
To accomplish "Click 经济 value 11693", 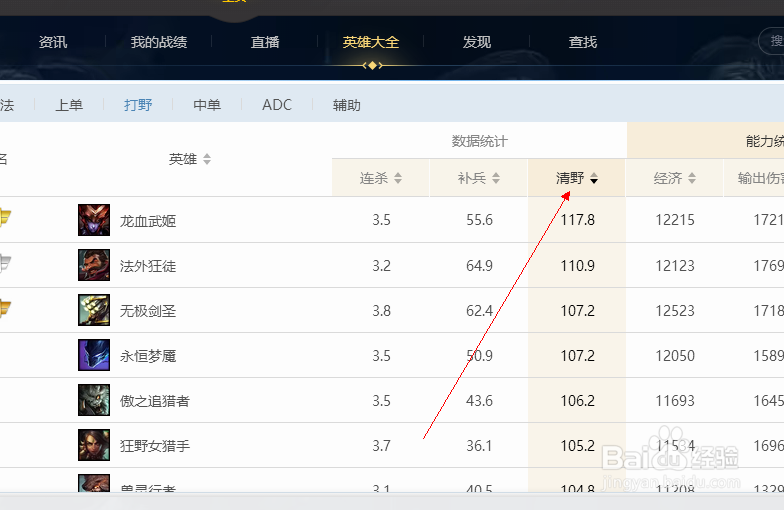I will tap(675, 401).
